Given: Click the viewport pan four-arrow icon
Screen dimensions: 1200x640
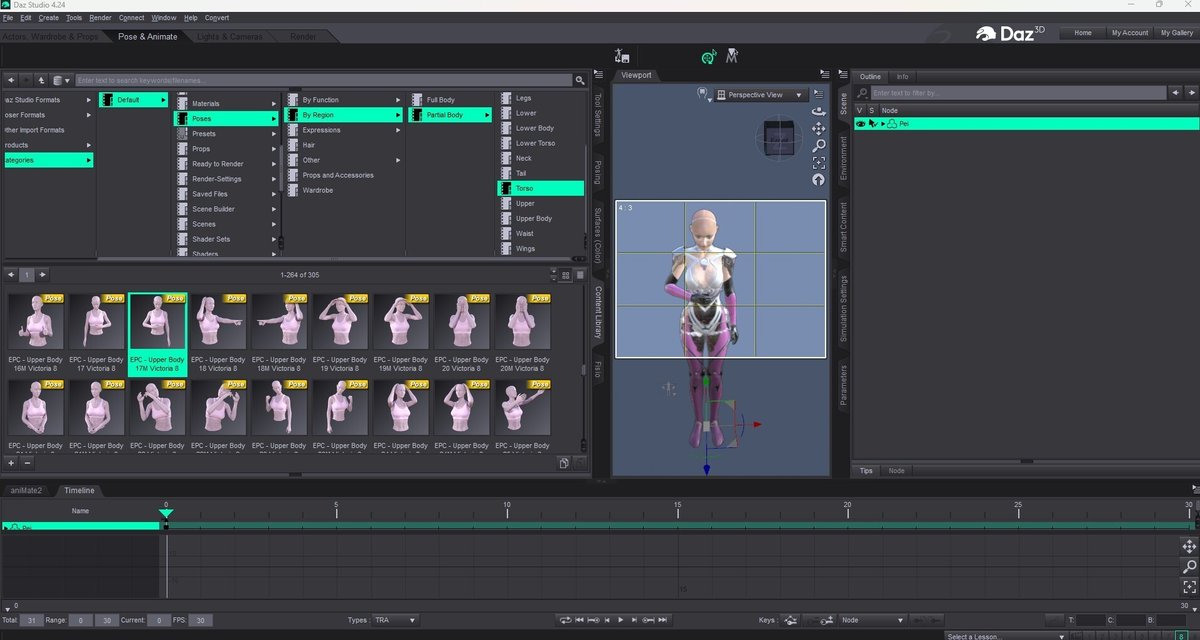Looking at the screenshot, I should click(x=820, y=128).
